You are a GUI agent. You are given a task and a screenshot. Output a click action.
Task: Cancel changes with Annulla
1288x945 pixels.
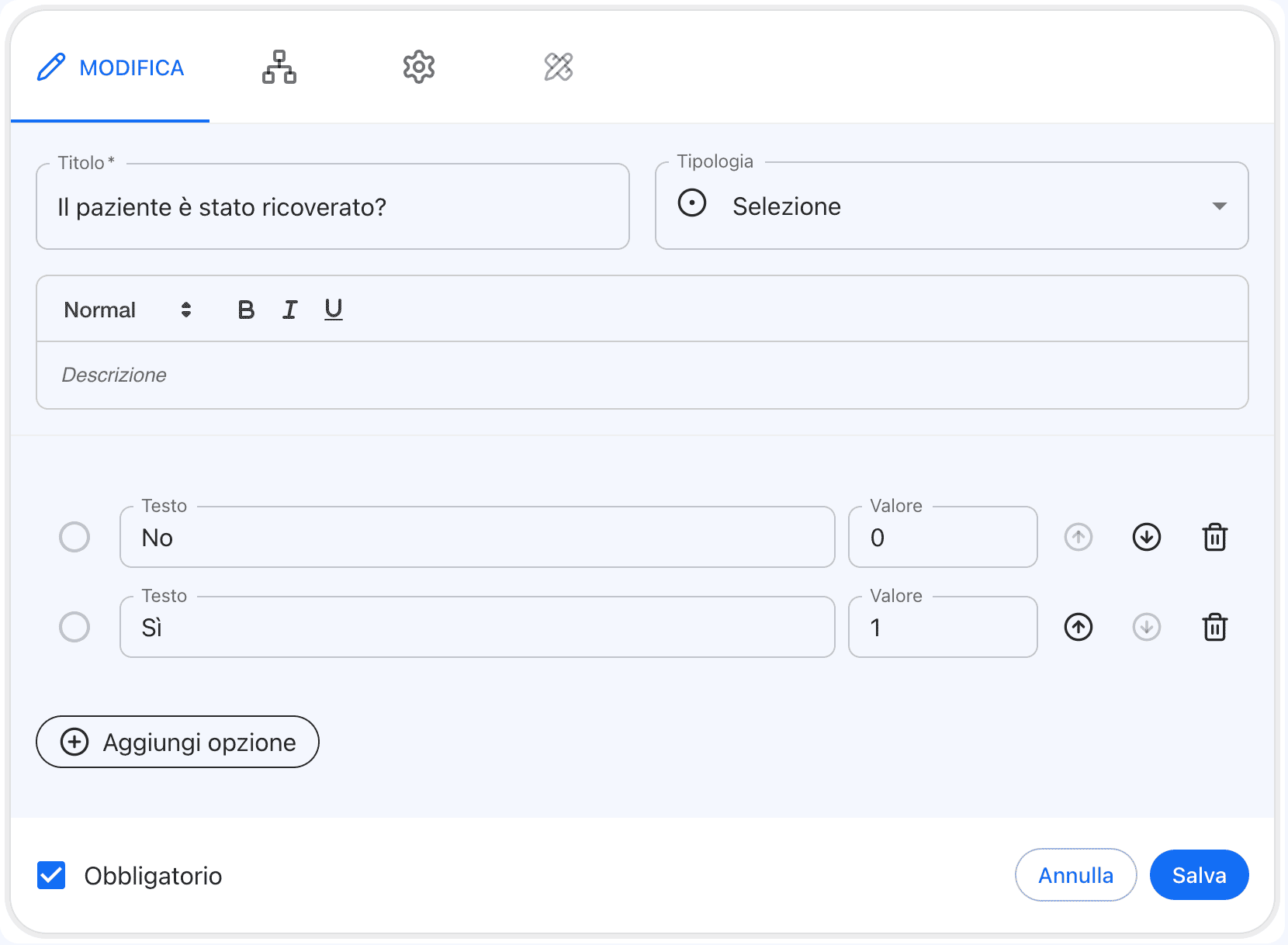[x=1076, y=875]
